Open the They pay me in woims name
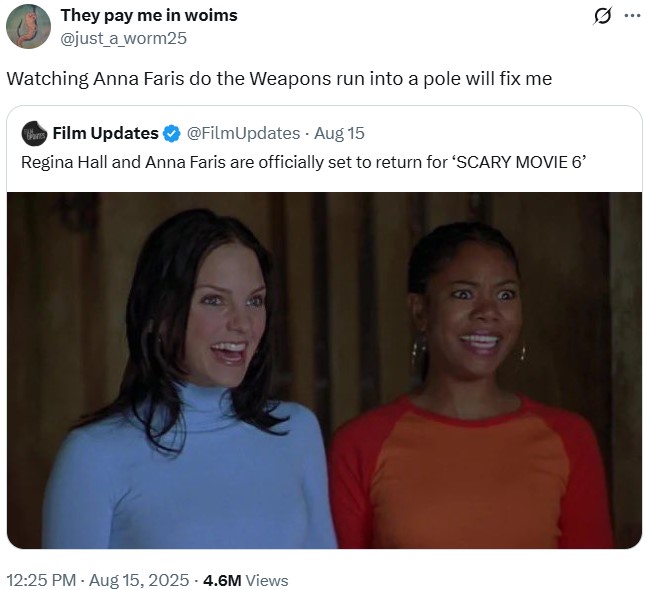 tap(149, 15)
